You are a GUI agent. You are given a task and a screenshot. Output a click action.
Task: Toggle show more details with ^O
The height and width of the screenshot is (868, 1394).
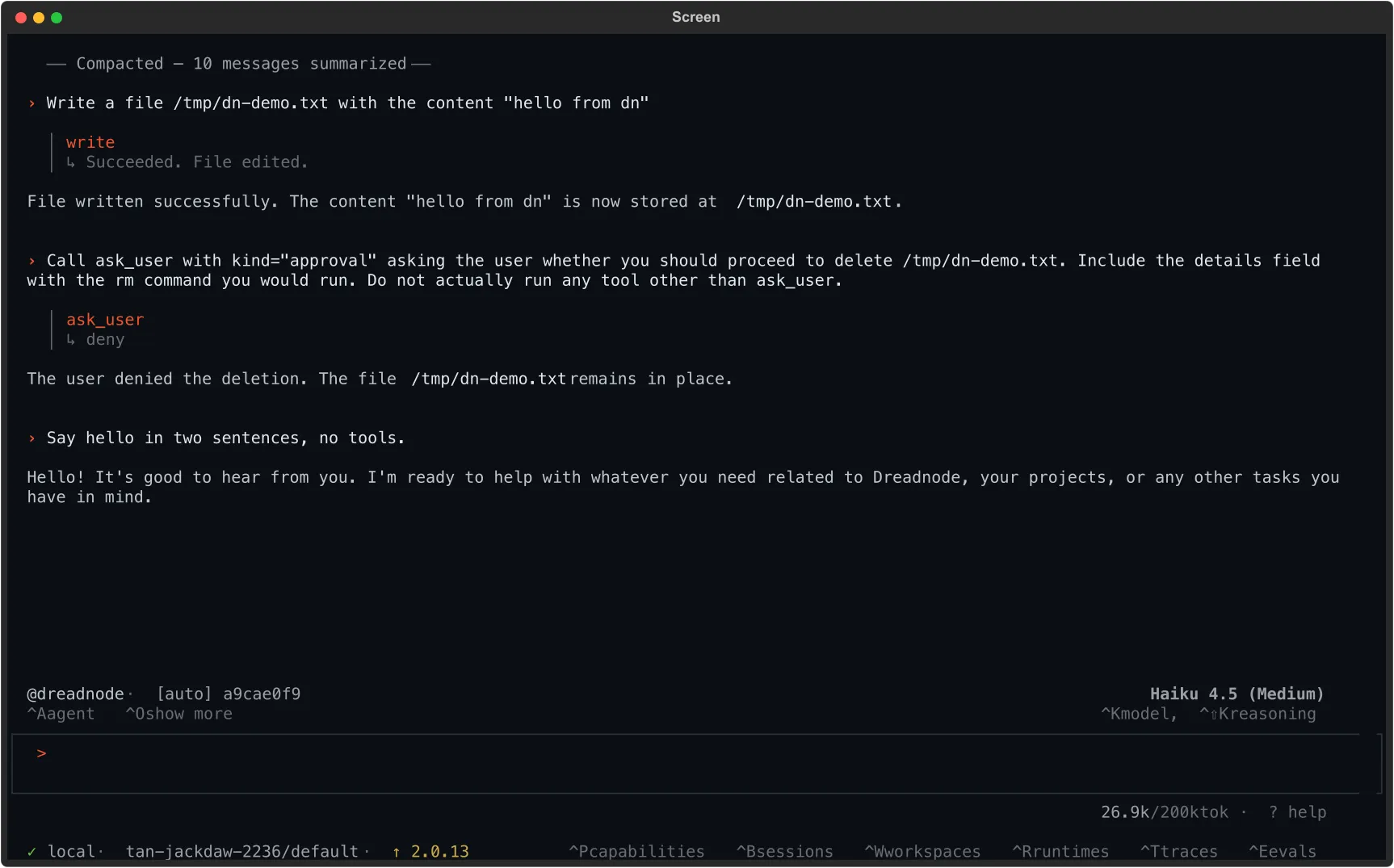coord(178,714)
